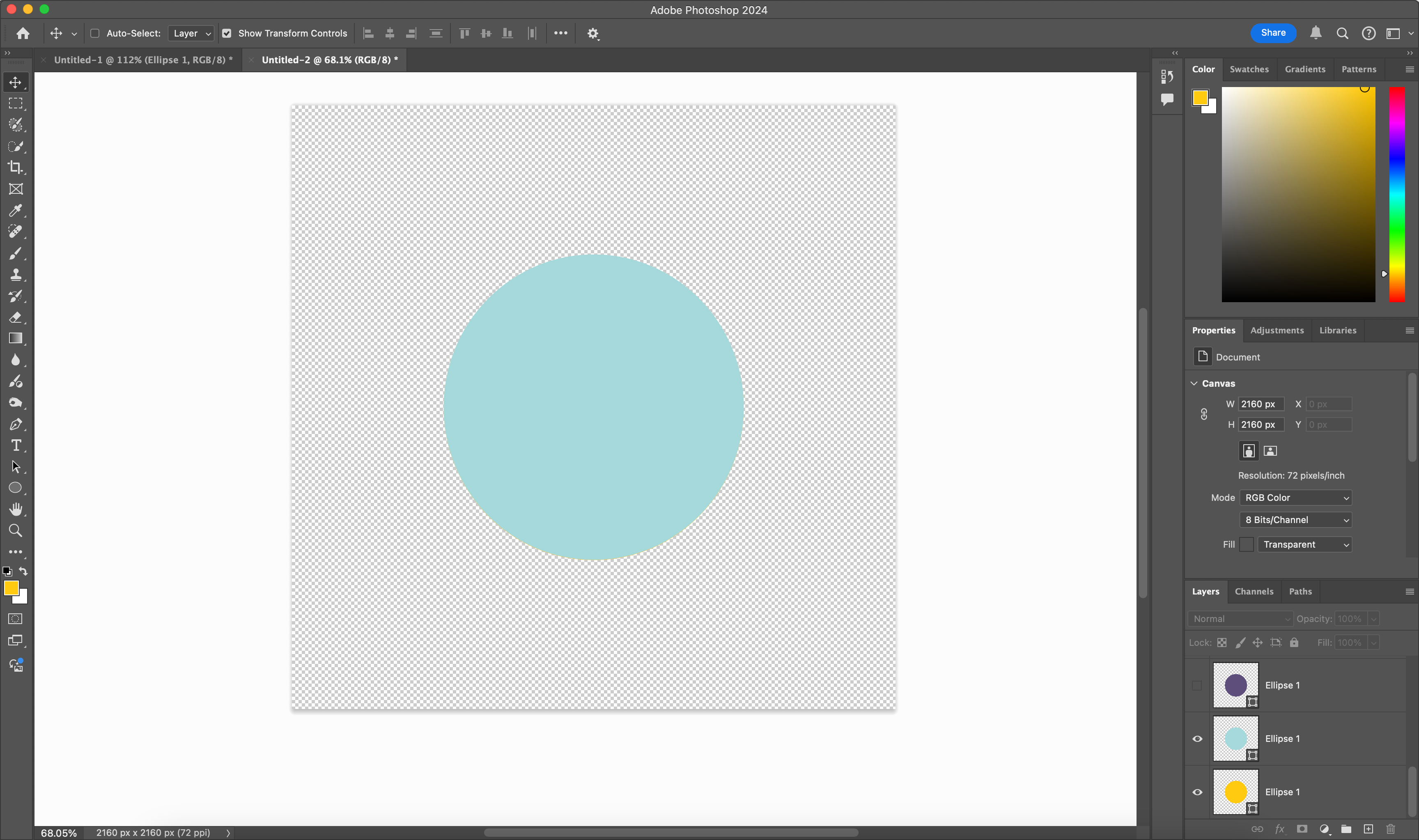Open the Mode dropdown showing RGB Color
Screen dimensions: 1419x840
pyautogui.click(x=1295, y=498)
